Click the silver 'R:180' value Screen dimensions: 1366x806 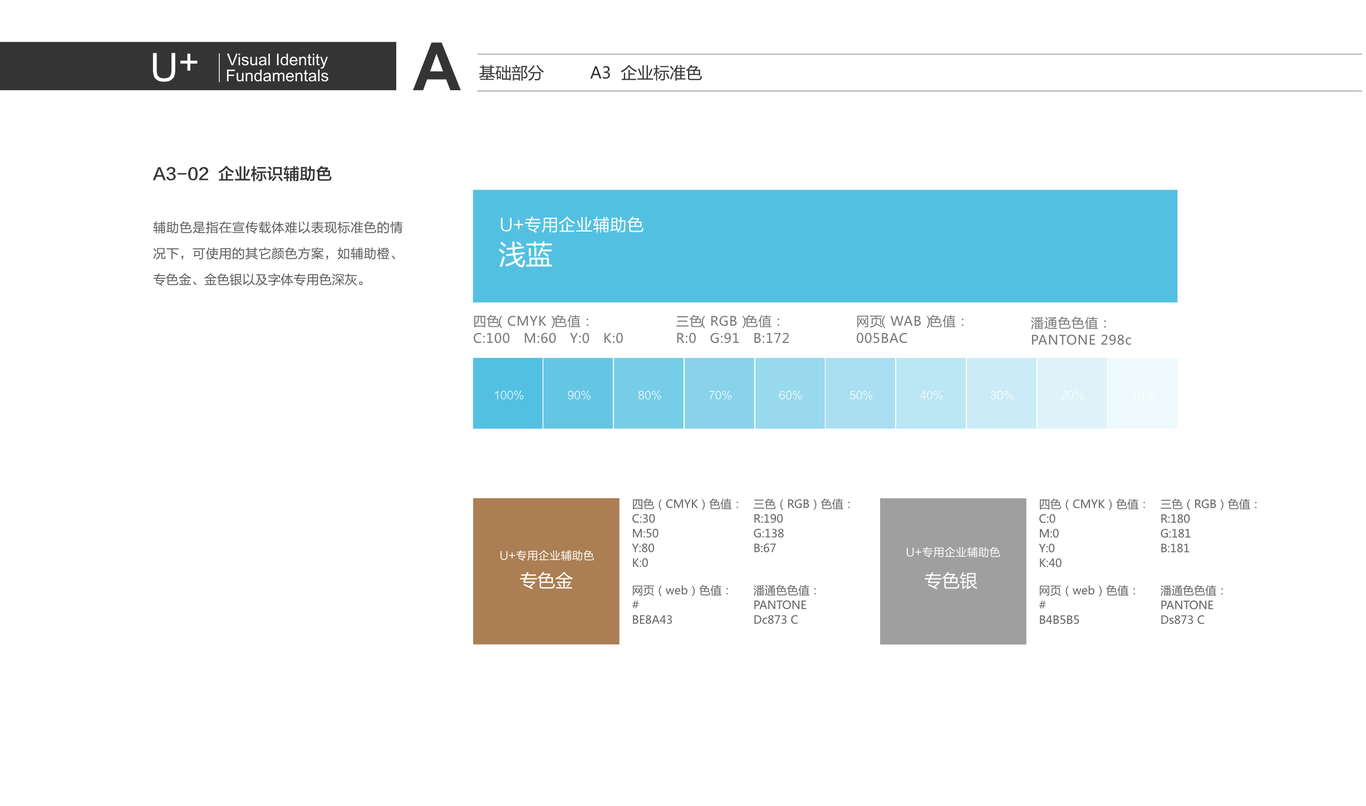pyautogui.click(x=1175, y=519)
